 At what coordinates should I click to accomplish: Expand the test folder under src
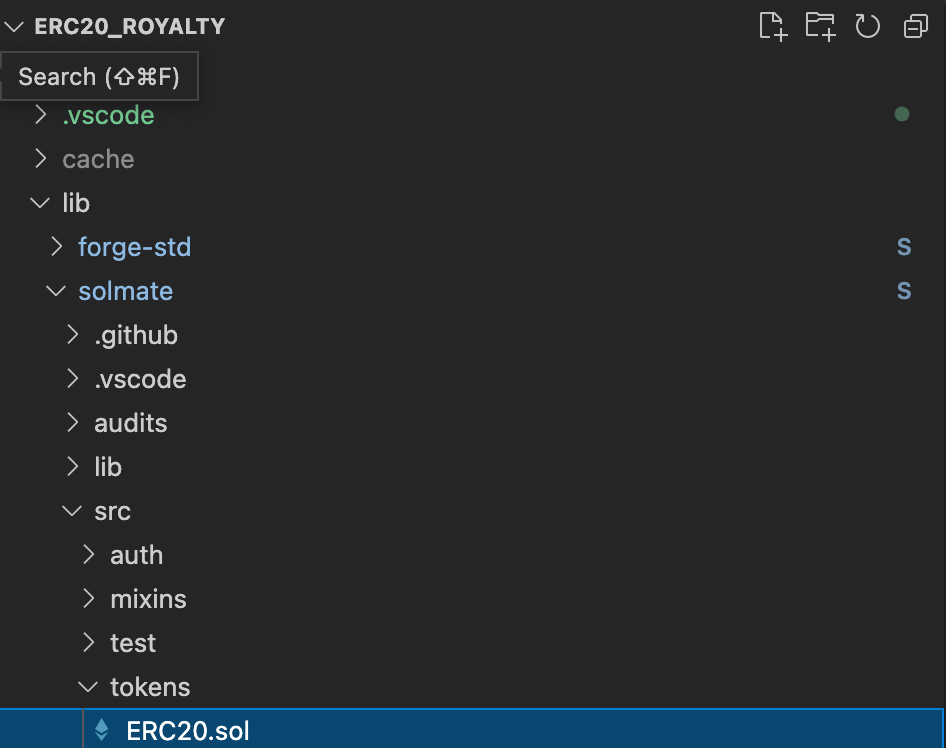pyautogui.click(x=133, y=643)
